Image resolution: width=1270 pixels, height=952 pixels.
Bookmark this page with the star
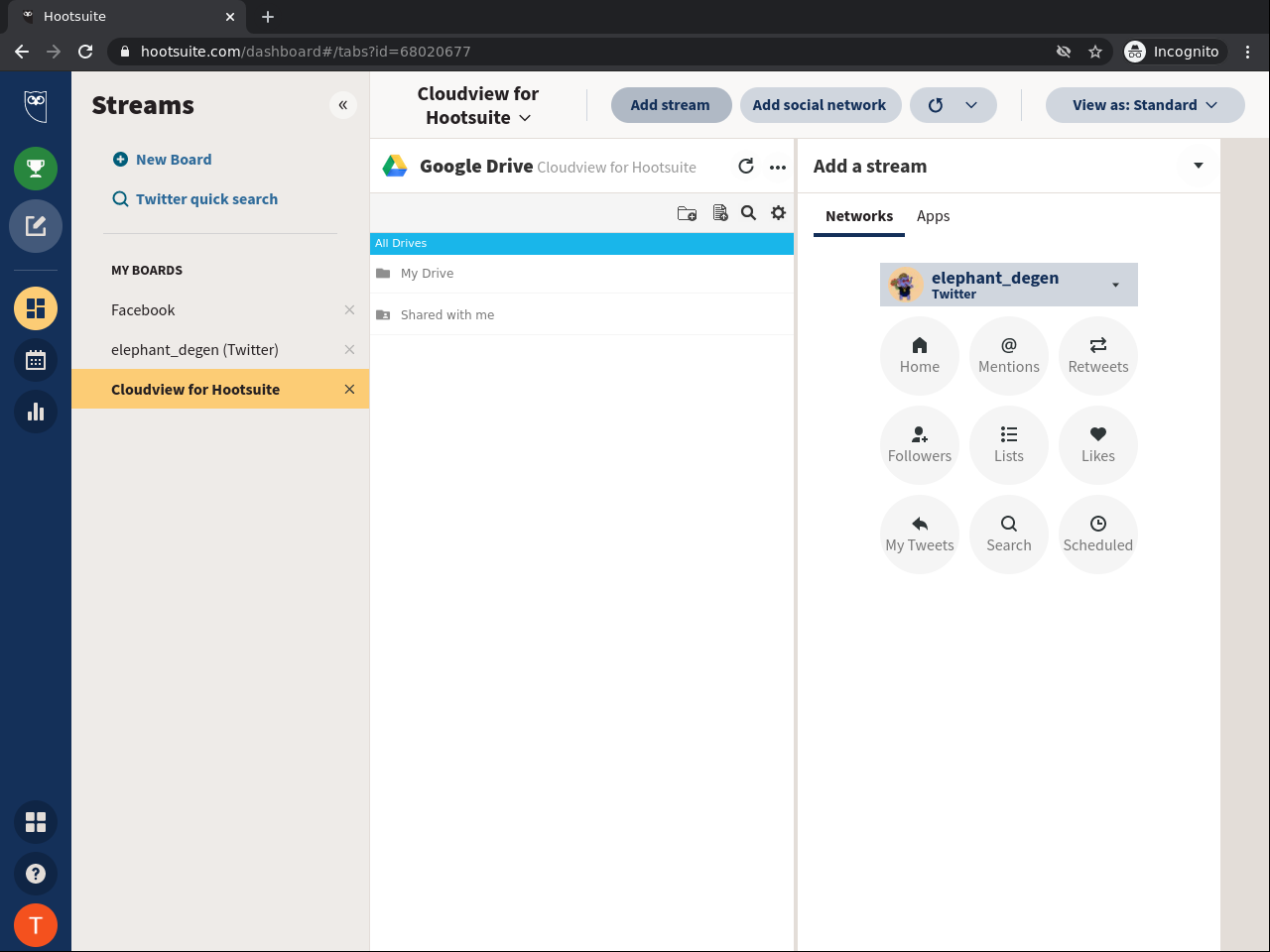tap(1095, 52)
